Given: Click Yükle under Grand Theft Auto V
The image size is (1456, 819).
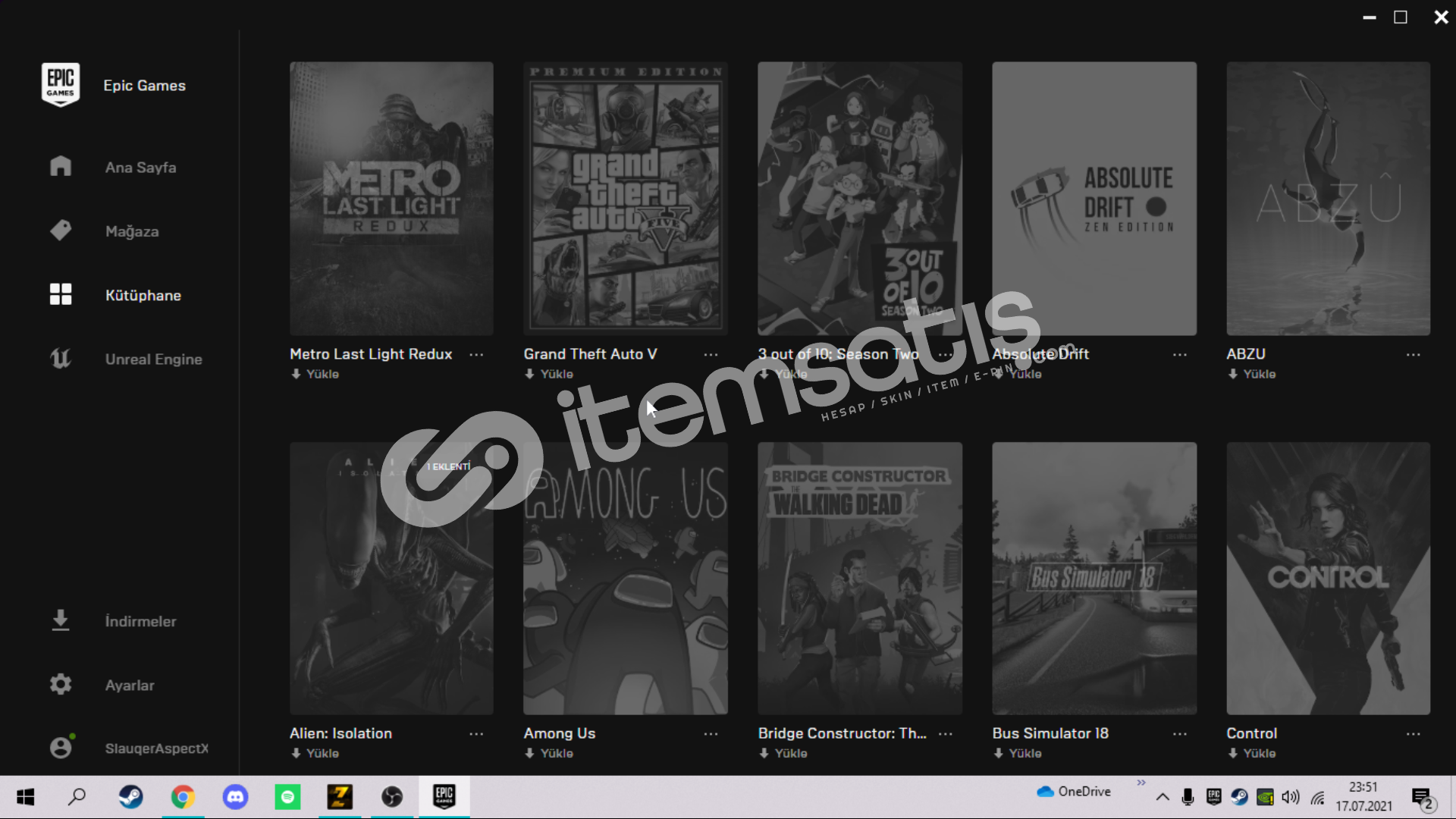Looking at the screenshot, I should tap(549, 374).
